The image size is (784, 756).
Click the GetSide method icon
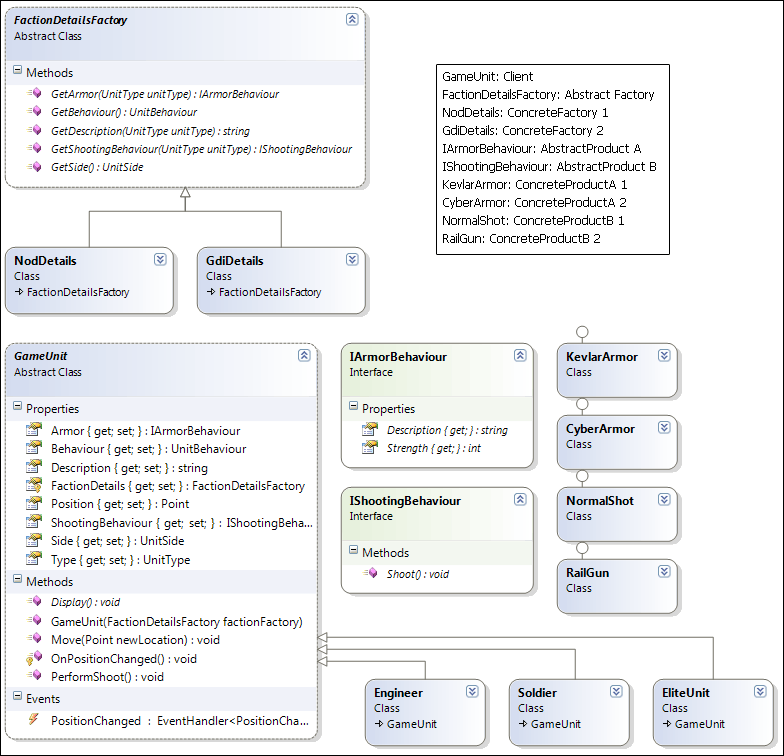point(34,166)
